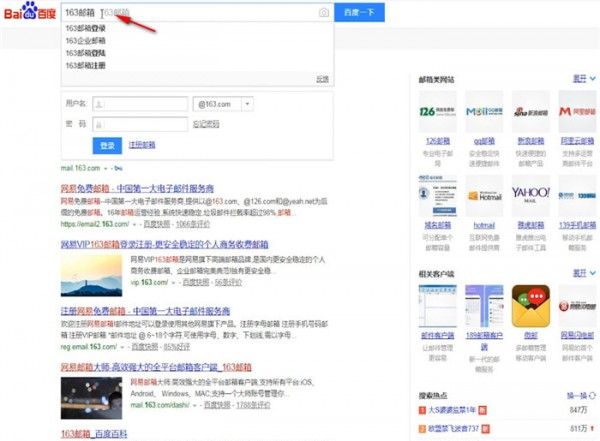The width and height of the screenshot is (600, 441).
Task: Click the mountain landscape thumbnail
Action: pyautogui.click(x=91, y=276)
